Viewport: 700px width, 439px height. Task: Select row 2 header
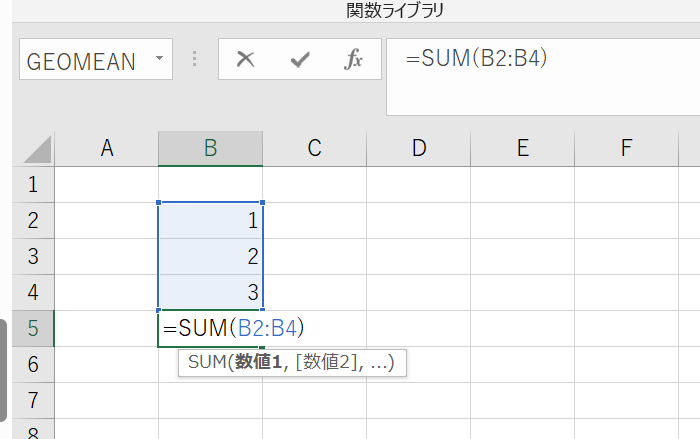[32, 220]
